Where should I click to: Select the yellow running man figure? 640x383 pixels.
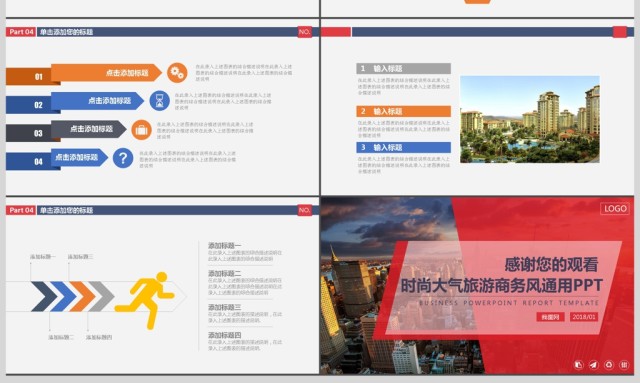pos(145,300)
